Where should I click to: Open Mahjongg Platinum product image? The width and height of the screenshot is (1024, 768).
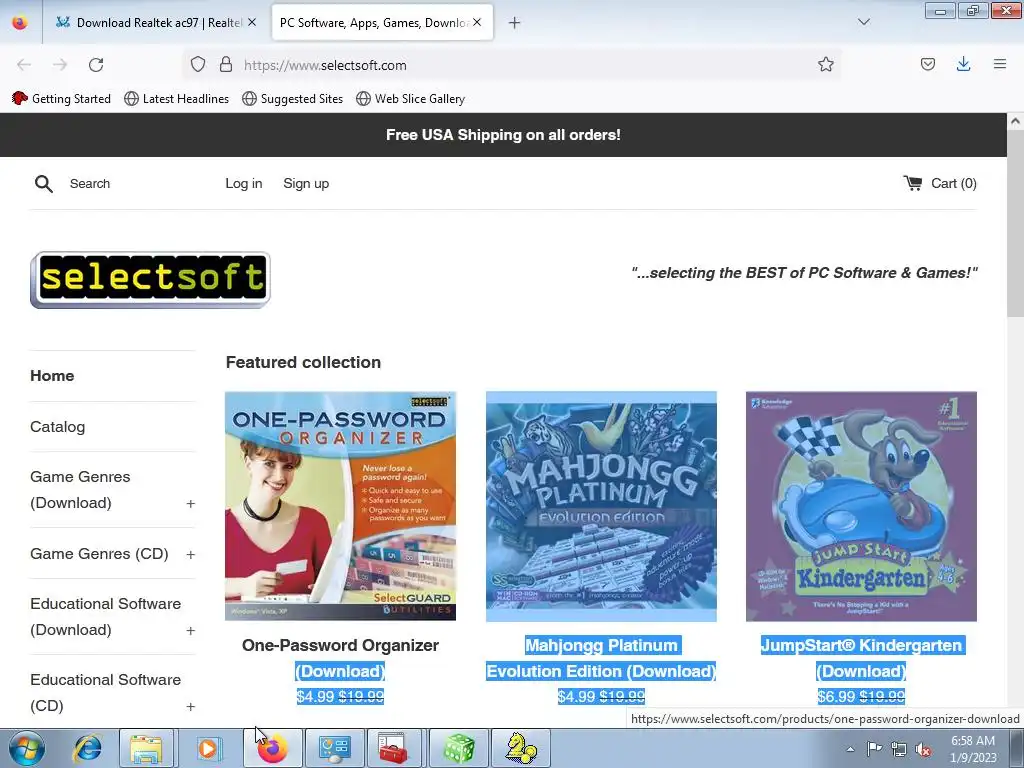[x=601, y=506]
